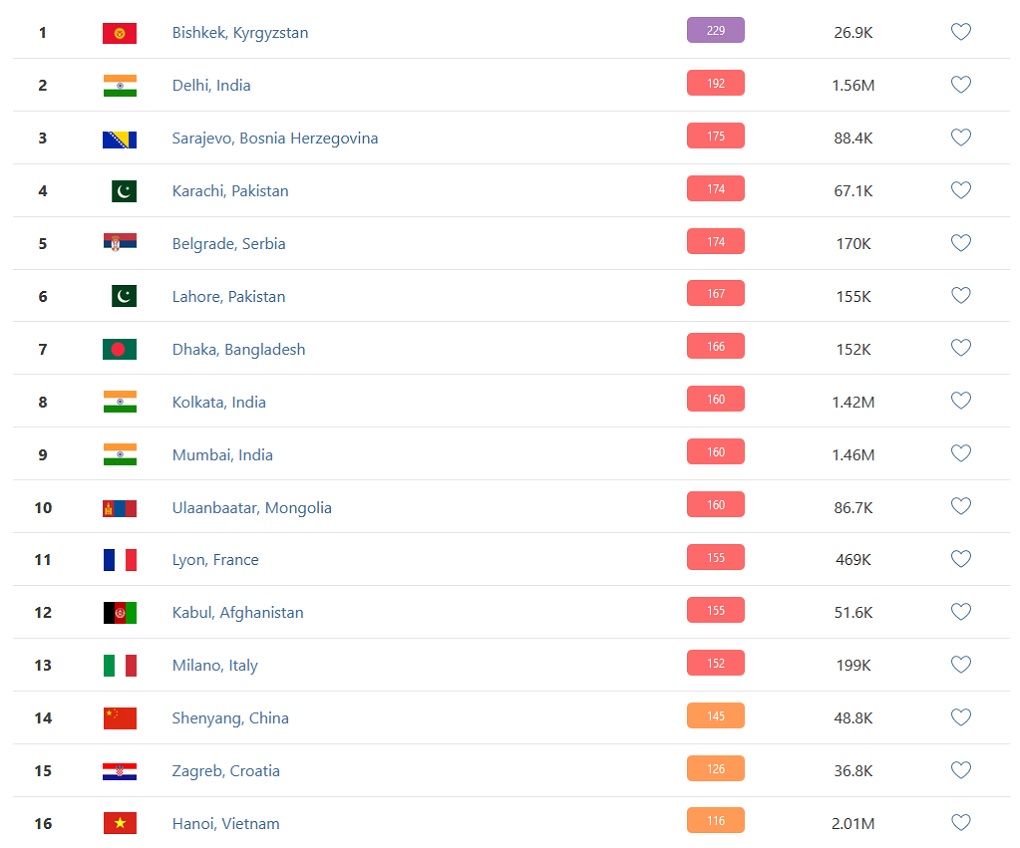This screenshot has height=848, width=1020.
Task: Click the Croatia flag icon
Action: 120,771
